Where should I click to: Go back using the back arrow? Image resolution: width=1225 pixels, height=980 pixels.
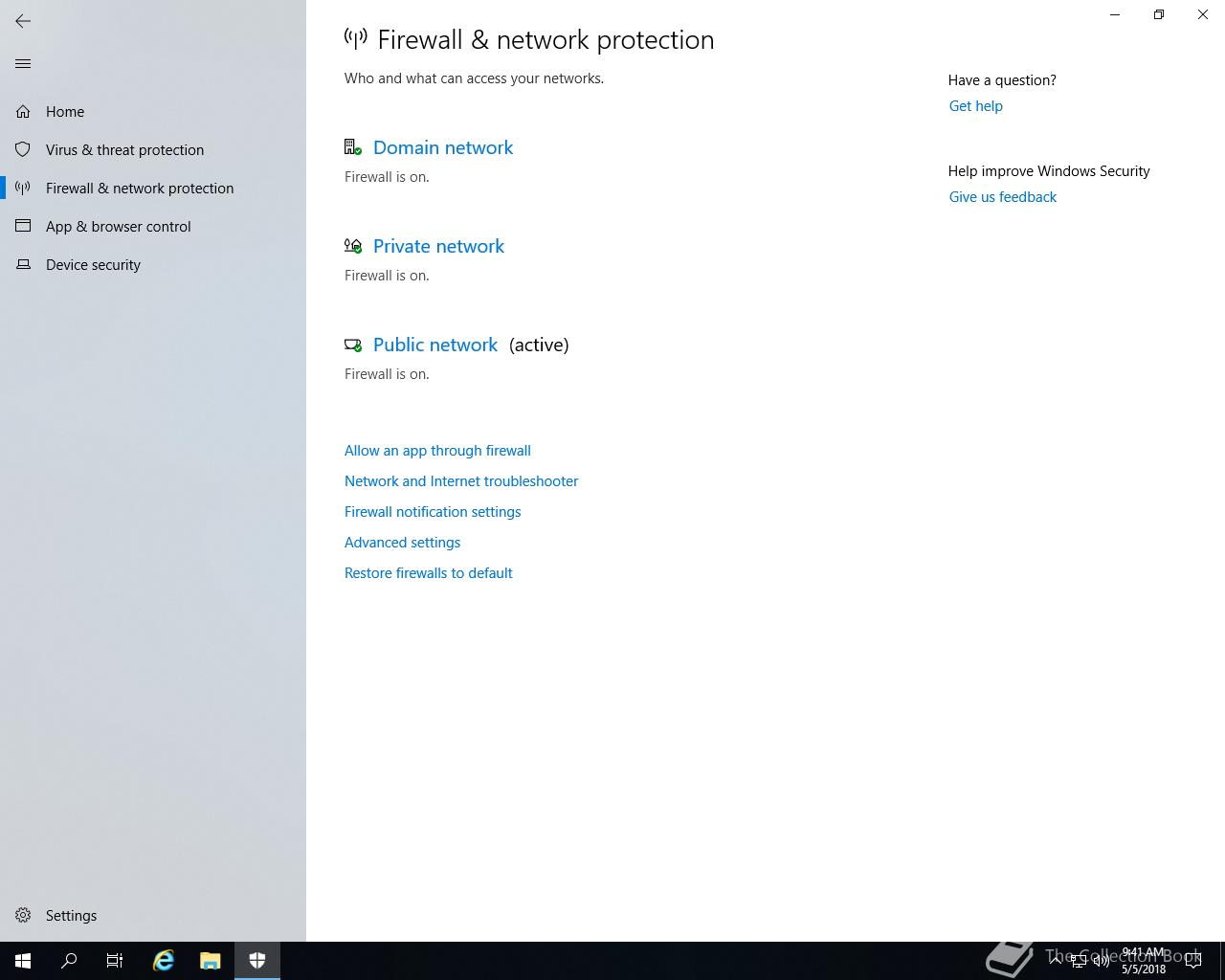click(x=23, y=21)
